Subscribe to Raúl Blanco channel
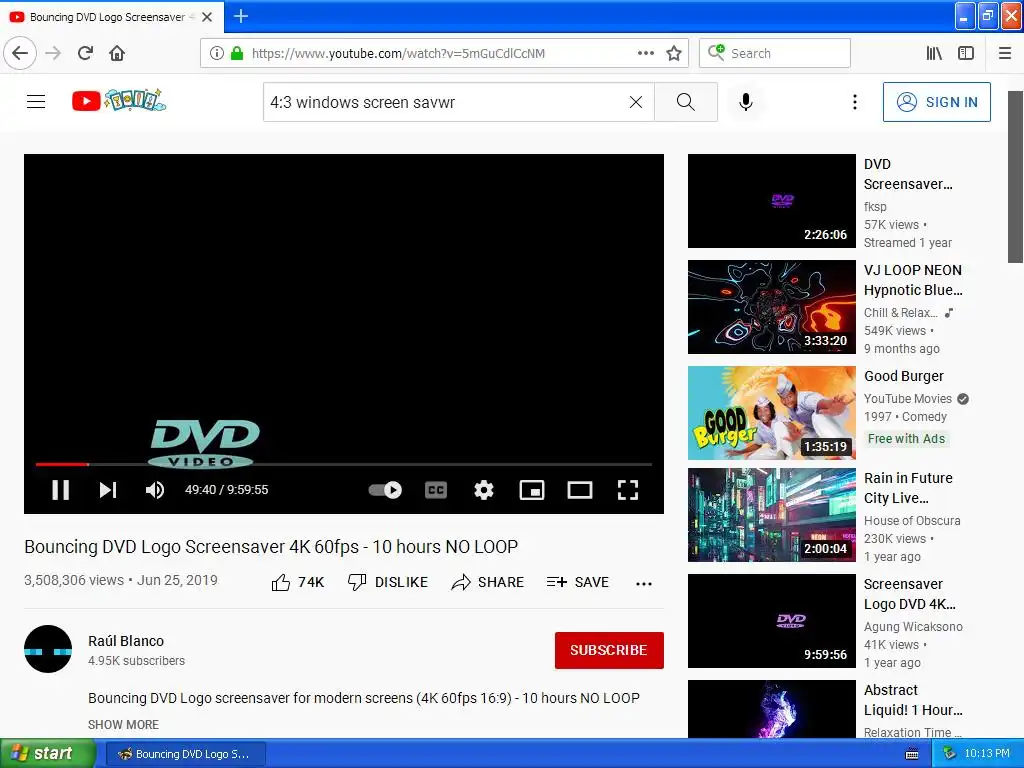This screenshot has width=1024, height=768. [609, 650]
